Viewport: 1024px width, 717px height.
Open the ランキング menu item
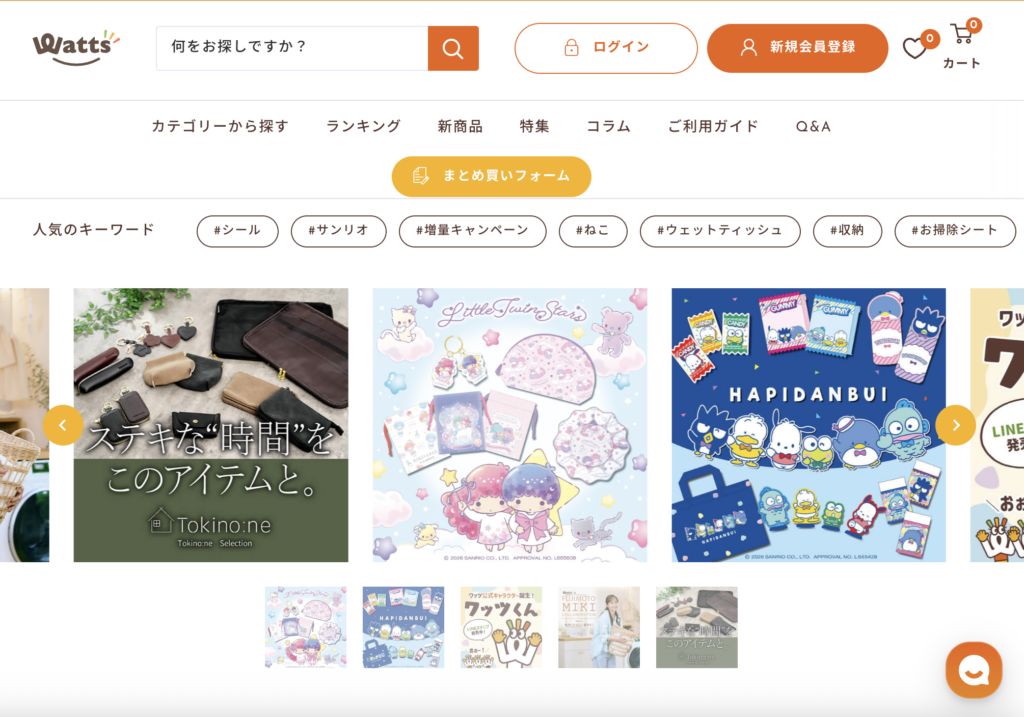coord(363,126)
